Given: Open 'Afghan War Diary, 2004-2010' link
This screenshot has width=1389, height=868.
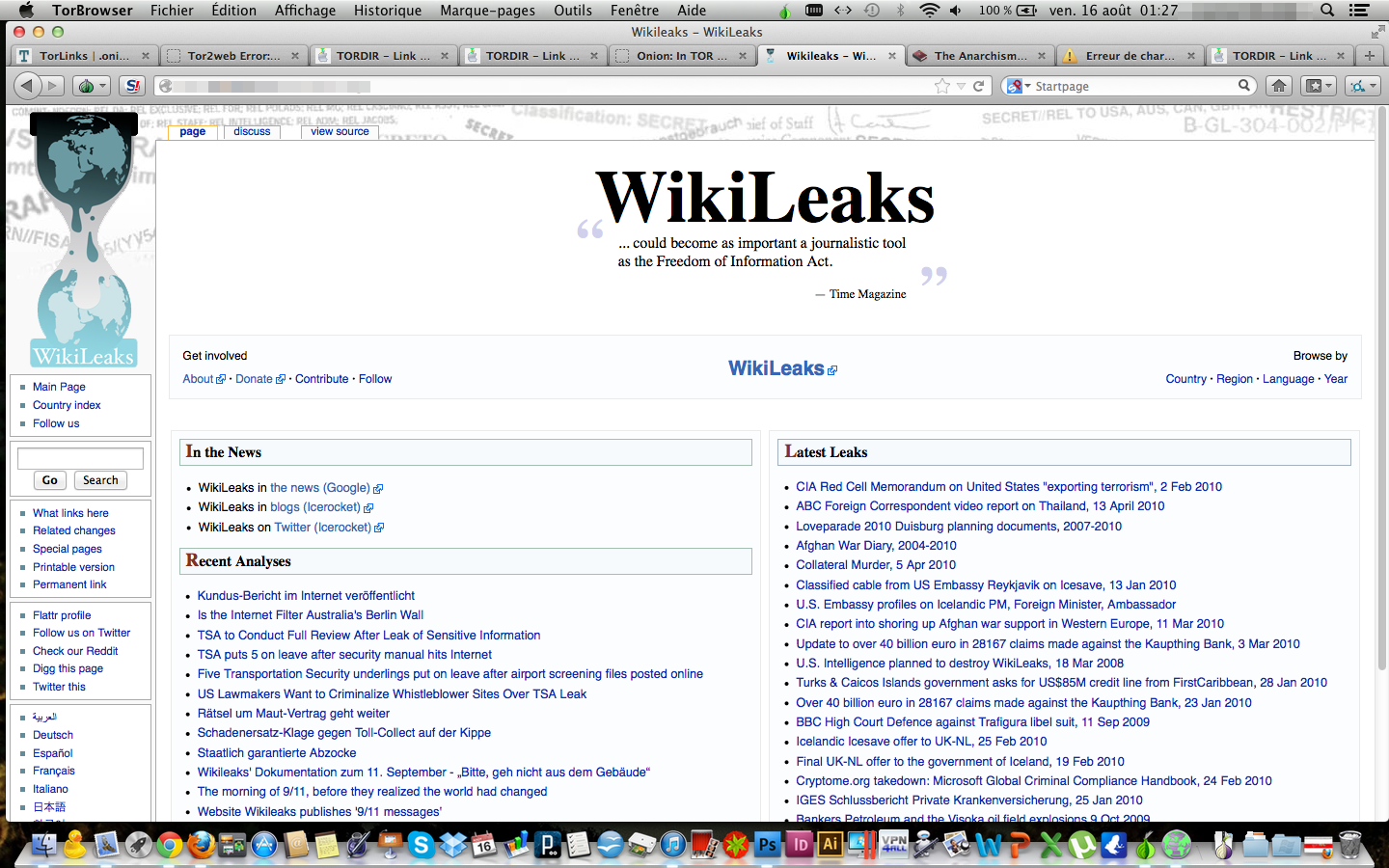Looking at the screenshot, I should tap(876, 546).
